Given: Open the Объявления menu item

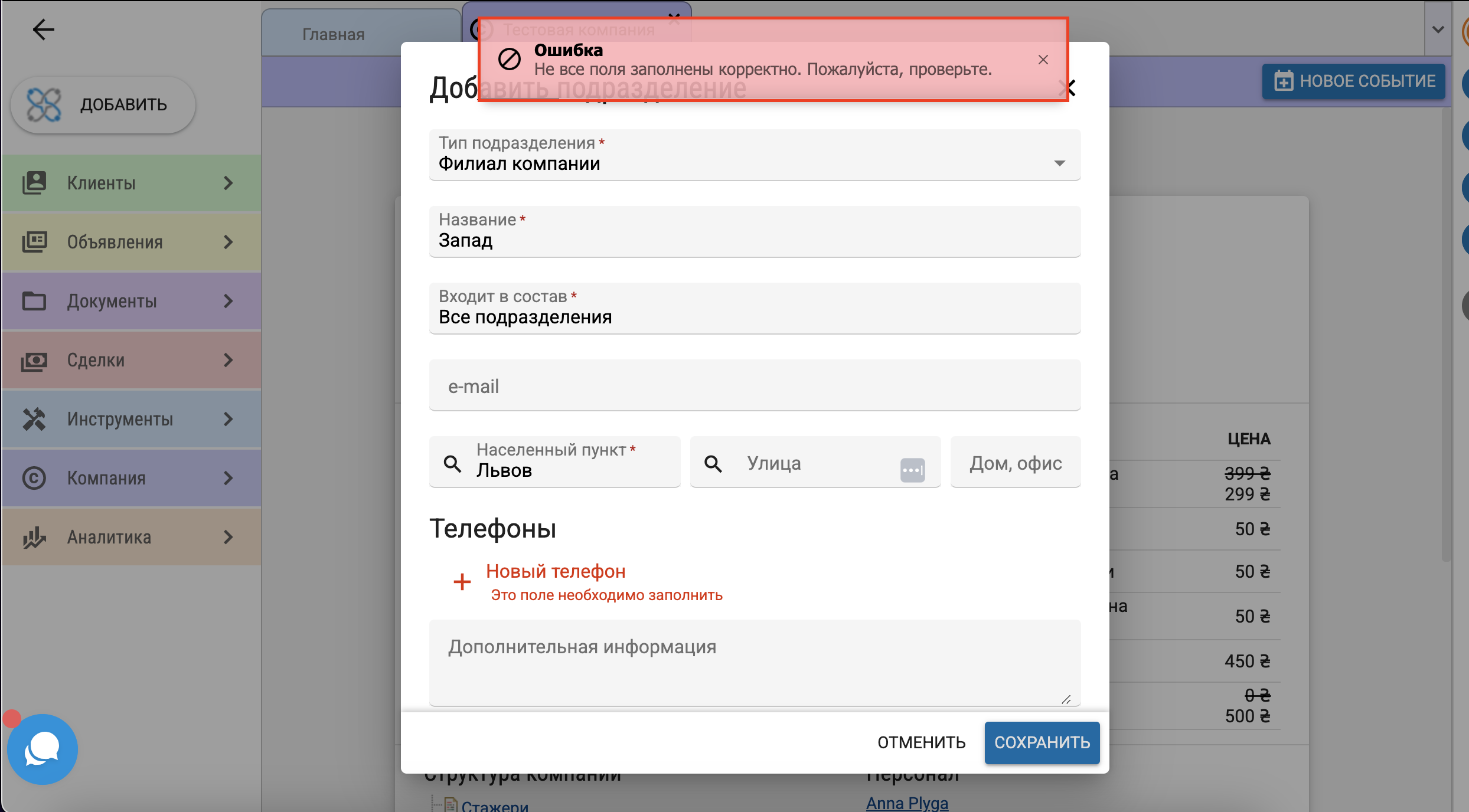Looking at the screenshot, I should coord(132,242).
